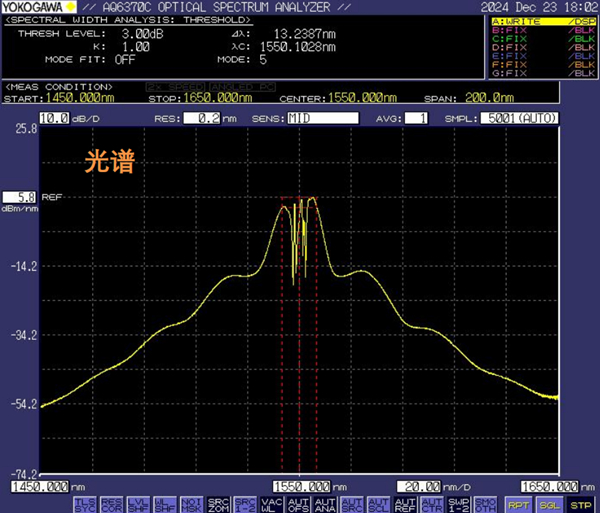Select the LVL SHF level shift icon
Image resolution: width=600 pixels, height=513 pixels.
[139, 503]
